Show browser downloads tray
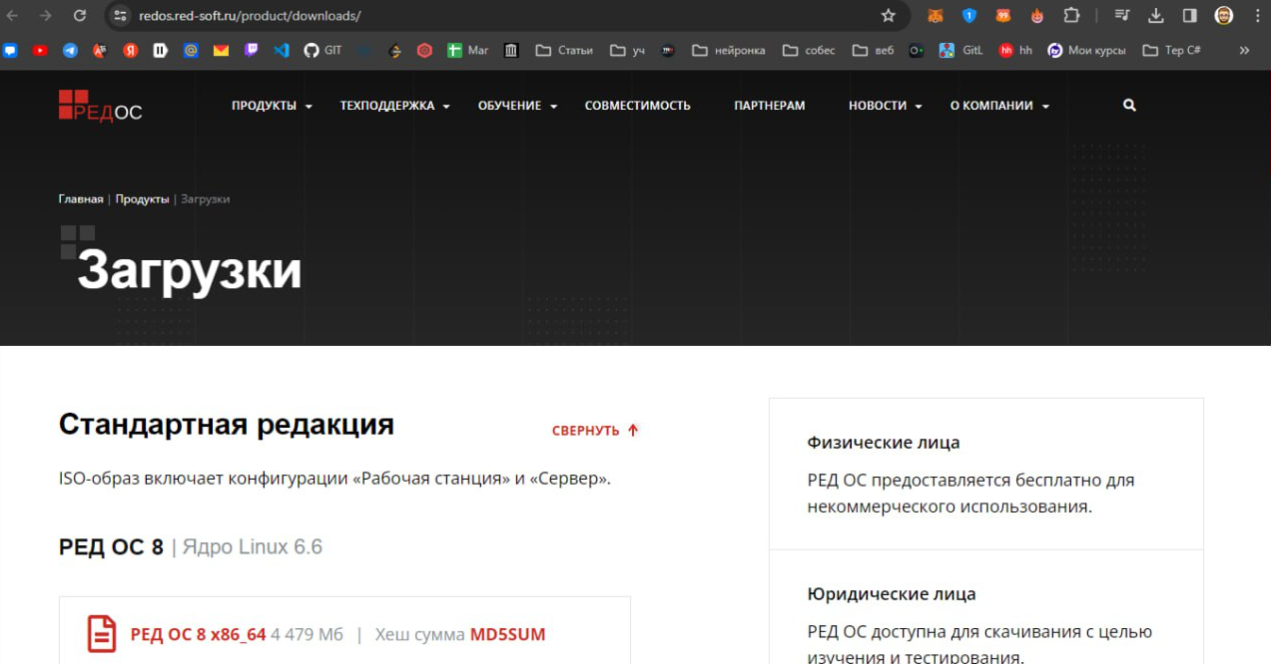This screenshot has width=1271, height=664. (1156, 16)
